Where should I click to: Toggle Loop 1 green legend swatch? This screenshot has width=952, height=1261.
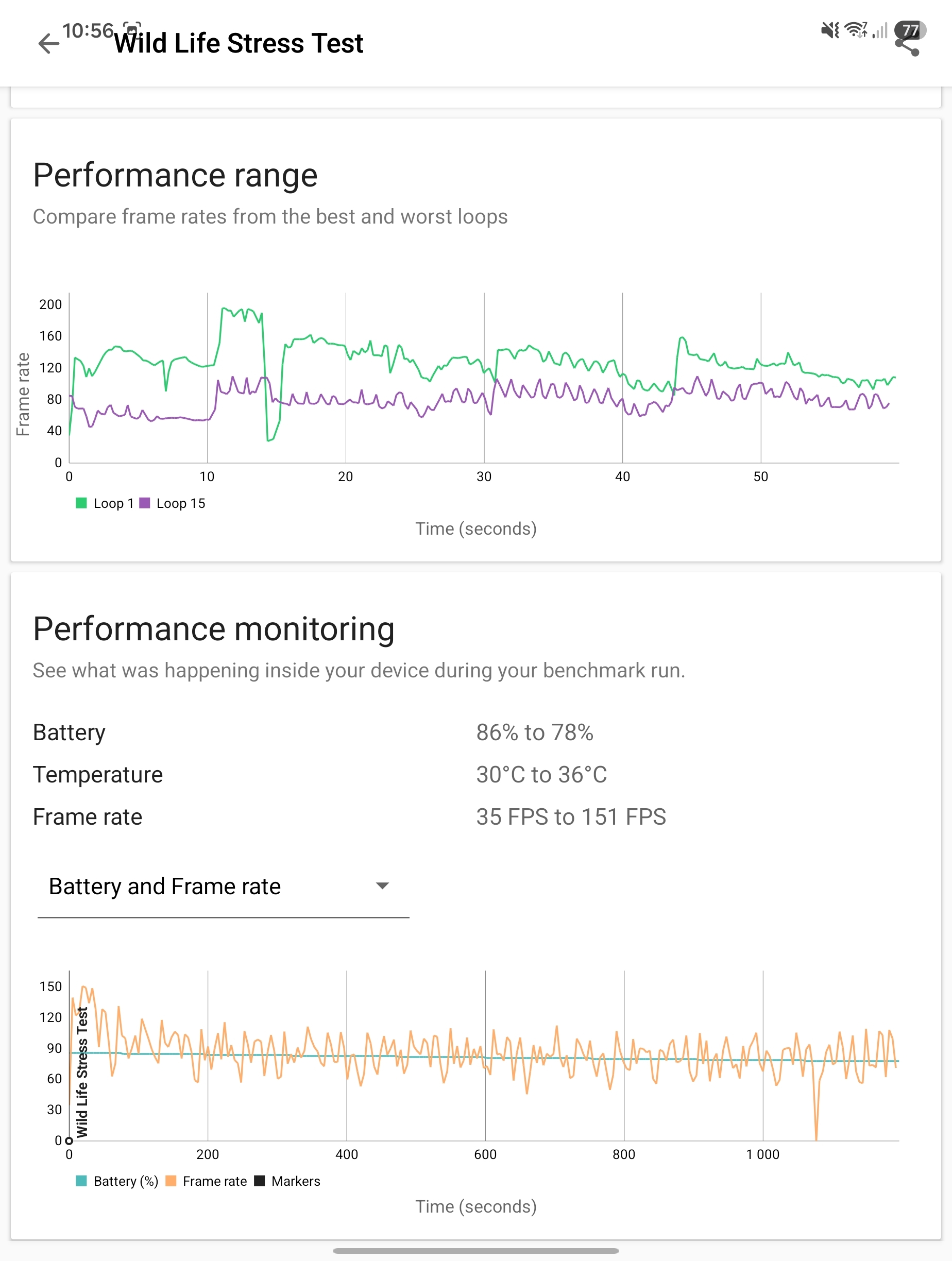click(81, 503)
